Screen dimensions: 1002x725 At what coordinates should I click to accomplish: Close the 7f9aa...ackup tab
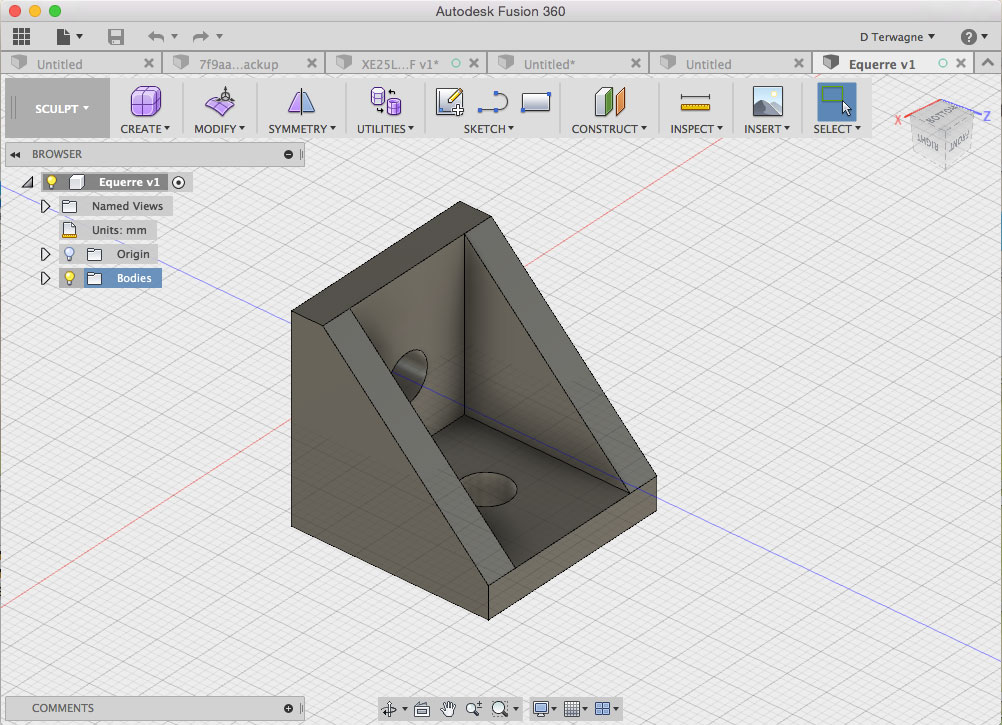311,63
